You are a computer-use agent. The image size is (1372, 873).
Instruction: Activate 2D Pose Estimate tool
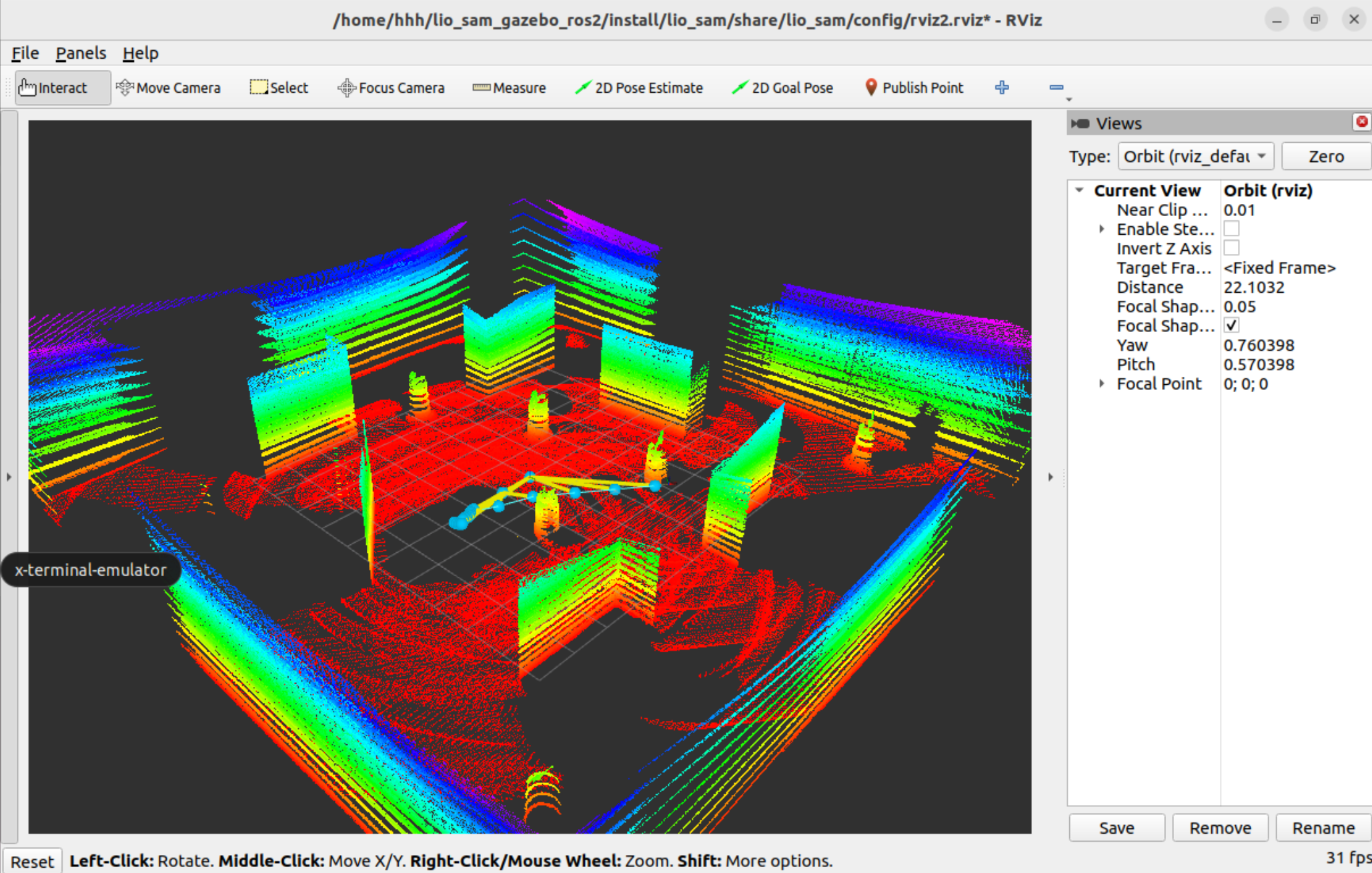(639, 88)
